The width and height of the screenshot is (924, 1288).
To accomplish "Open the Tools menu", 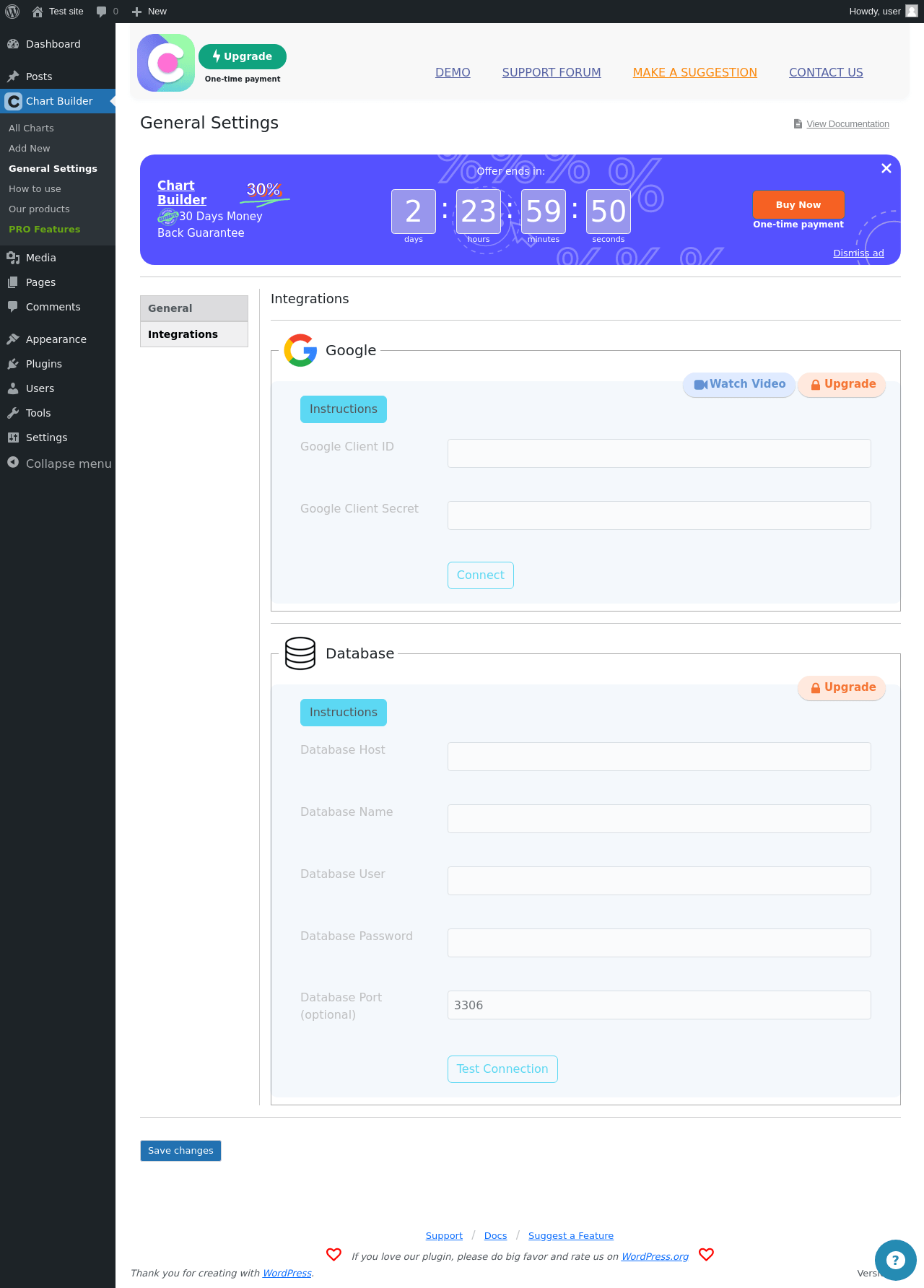I will coord(58,413).
